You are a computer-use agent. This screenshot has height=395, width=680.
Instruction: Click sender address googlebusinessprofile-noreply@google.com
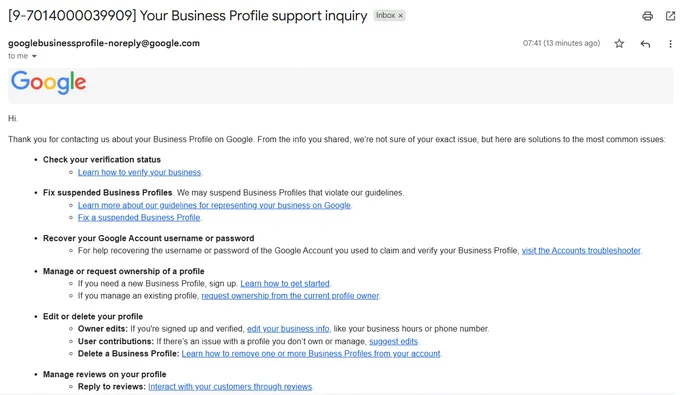pyautogui.click(x=104, y=43)
